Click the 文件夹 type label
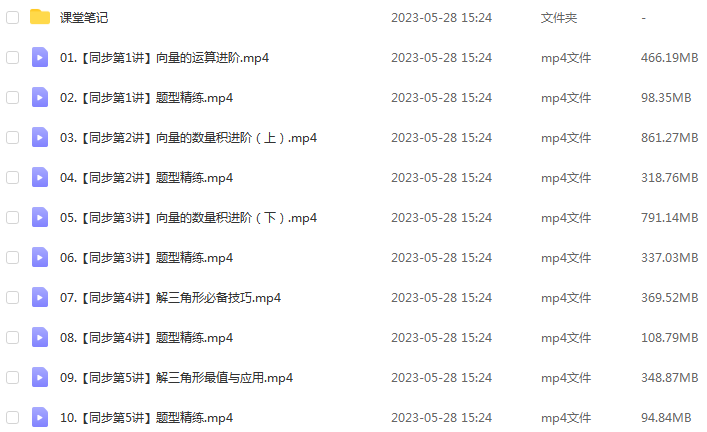The height and width of the screenshot is (432, 707). click(x=559, y=18)
